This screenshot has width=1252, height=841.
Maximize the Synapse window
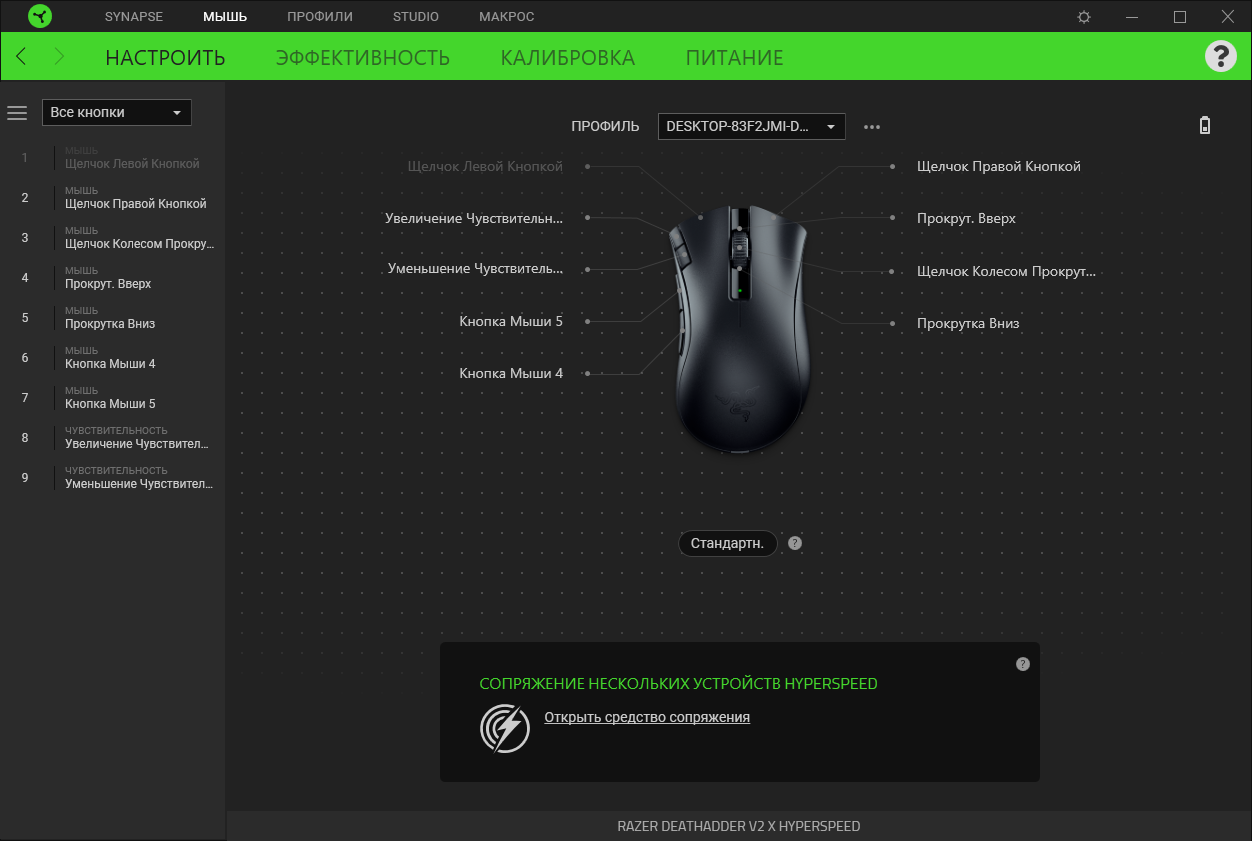tap(1180, 17)
